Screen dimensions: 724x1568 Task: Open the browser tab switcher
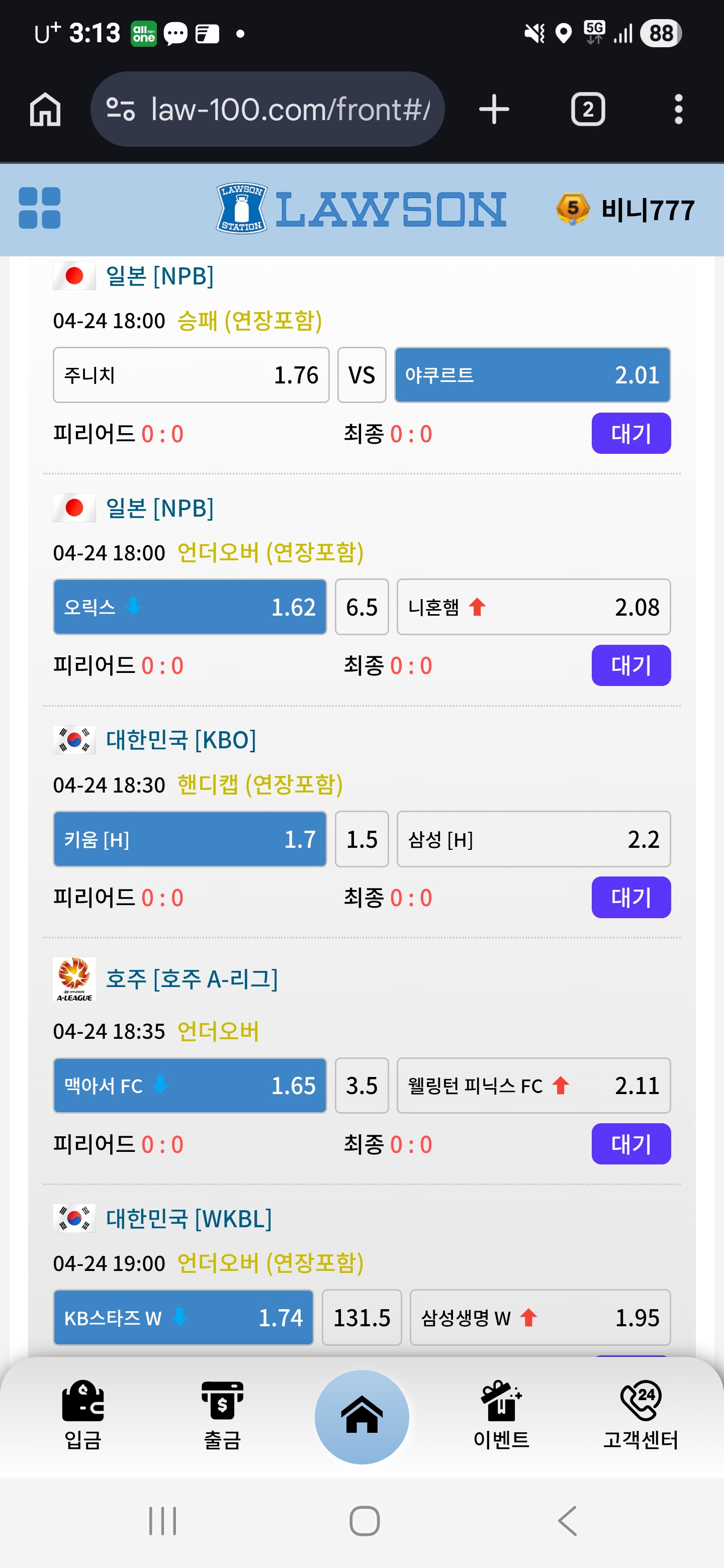[588, 110]
